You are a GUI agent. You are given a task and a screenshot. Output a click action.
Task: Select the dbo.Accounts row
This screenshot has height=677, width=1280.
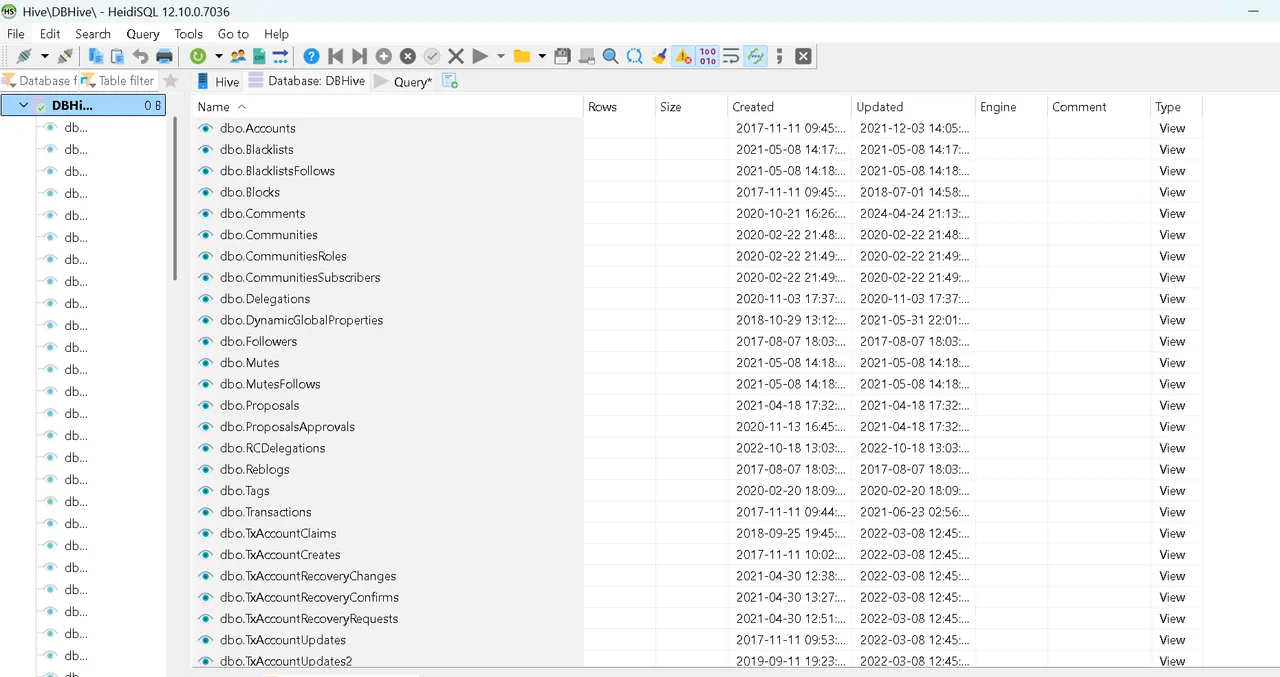coord(697,128)
